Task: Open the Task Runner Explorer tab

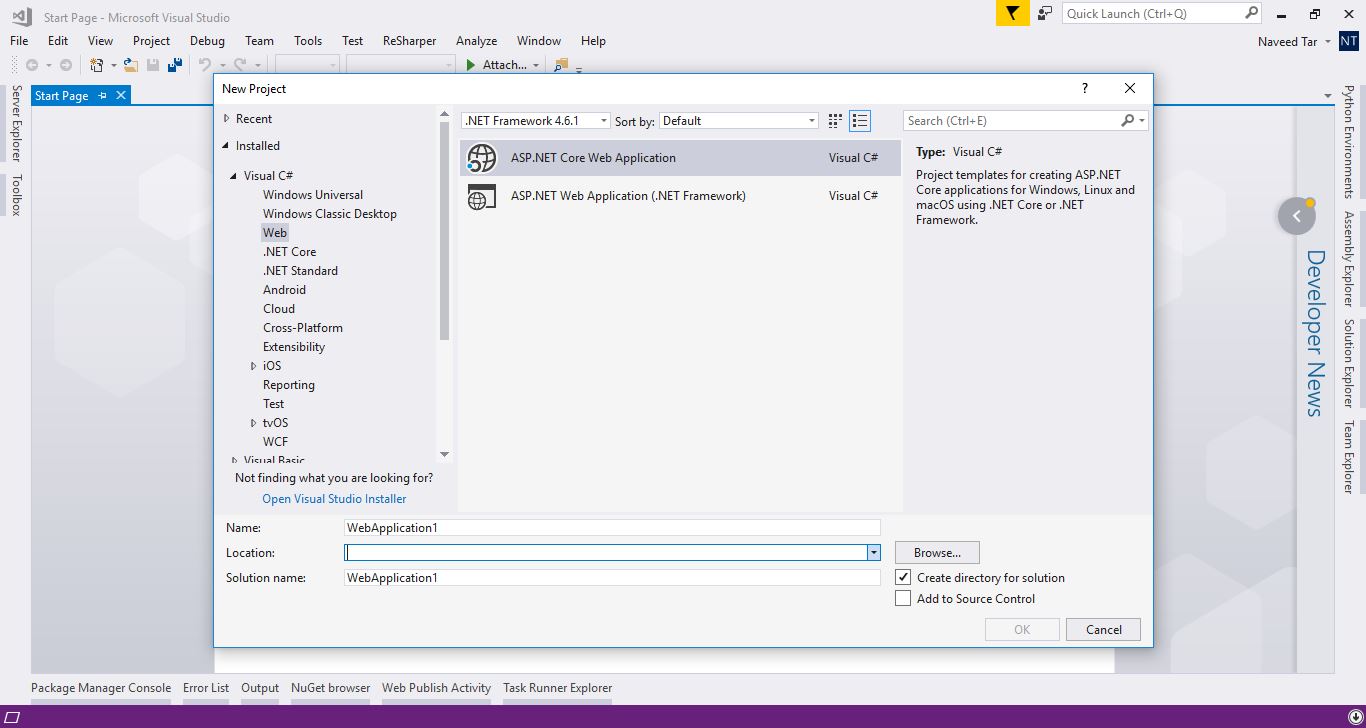Action: tap(557, 688)
